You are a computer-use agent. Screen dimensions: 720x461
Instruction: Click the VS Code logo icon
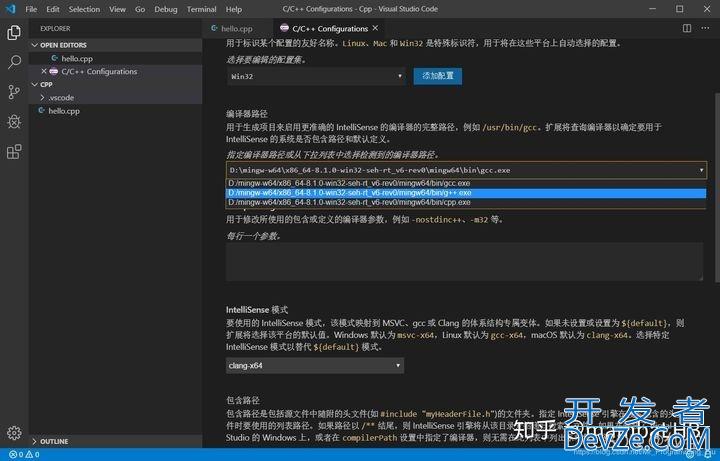point(10,9)
